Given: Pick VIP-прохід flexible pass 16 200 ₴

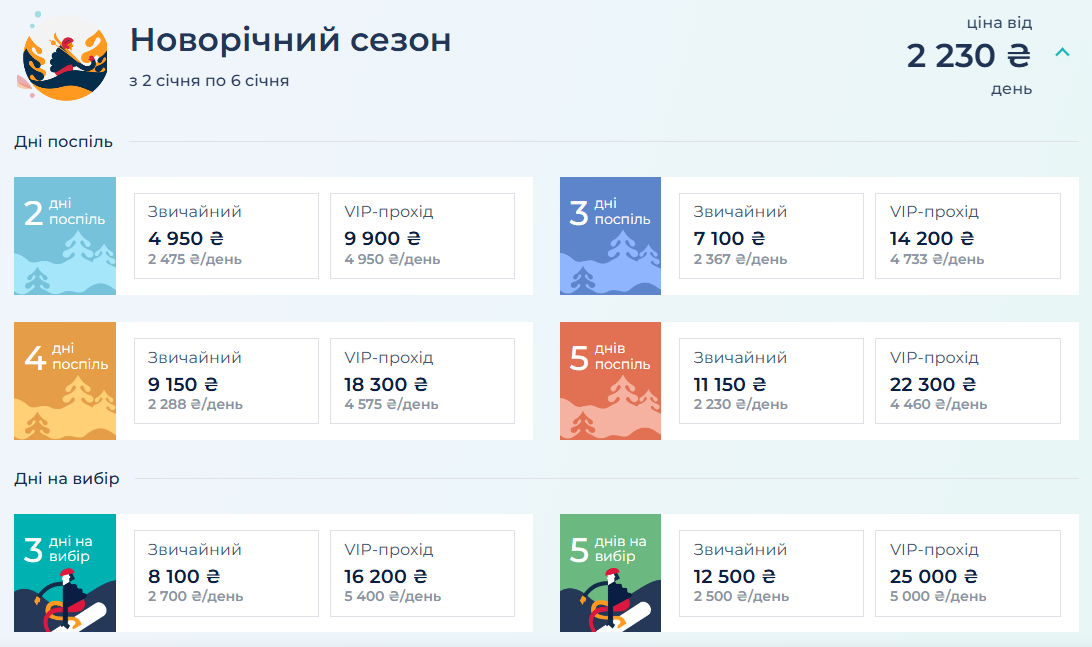Looking at the screenshot, I should [x=422, y=573].
